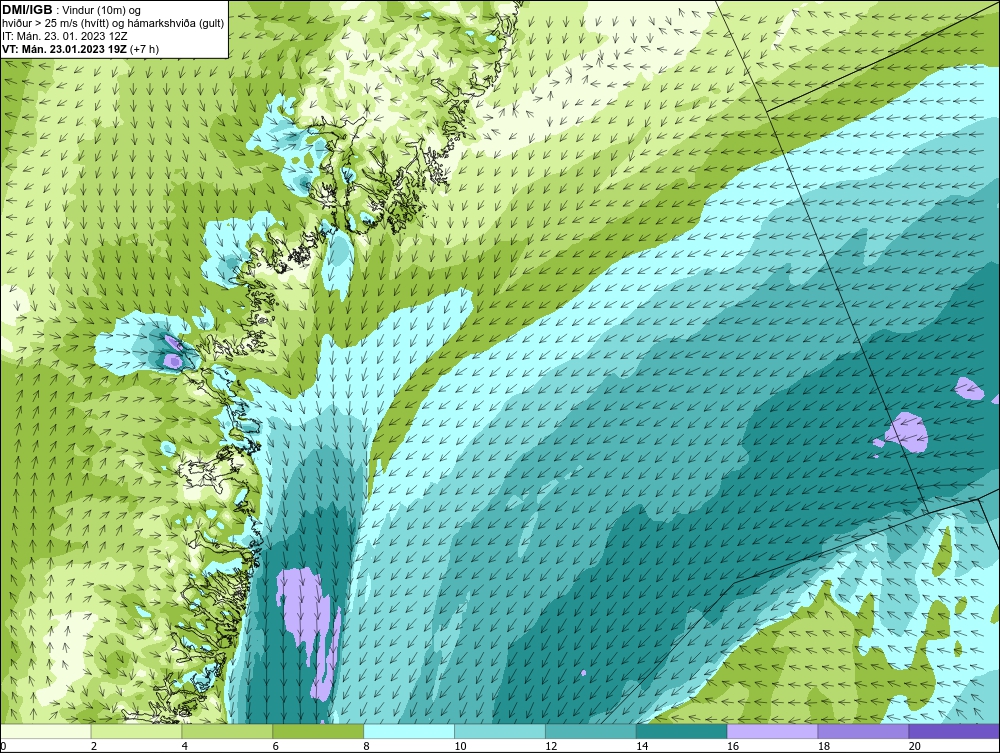The height and width of the screenshot is (753, 1000).
Task: Click the "DMI/IGB" title text
Action: point(27,10)
